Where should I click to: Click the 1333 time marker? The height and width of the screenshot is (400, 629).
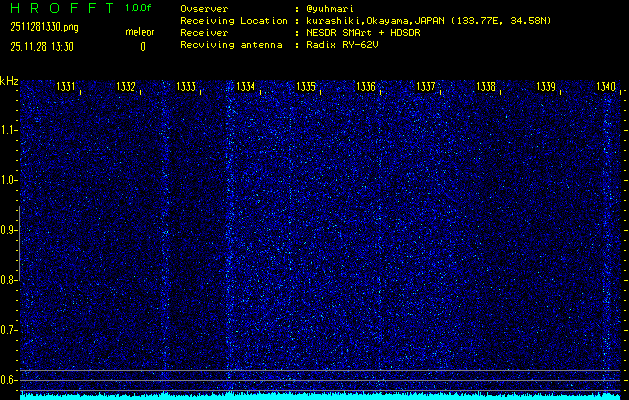click(x=186, y=87)
